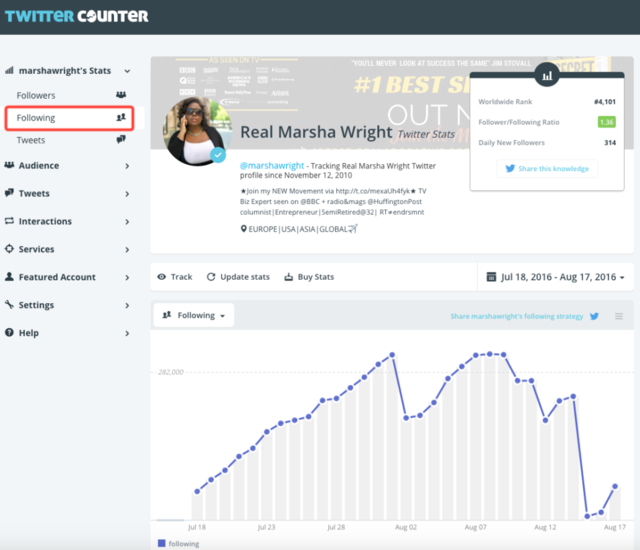Click the Twitter bird beside following strategy

click(594, 316)
